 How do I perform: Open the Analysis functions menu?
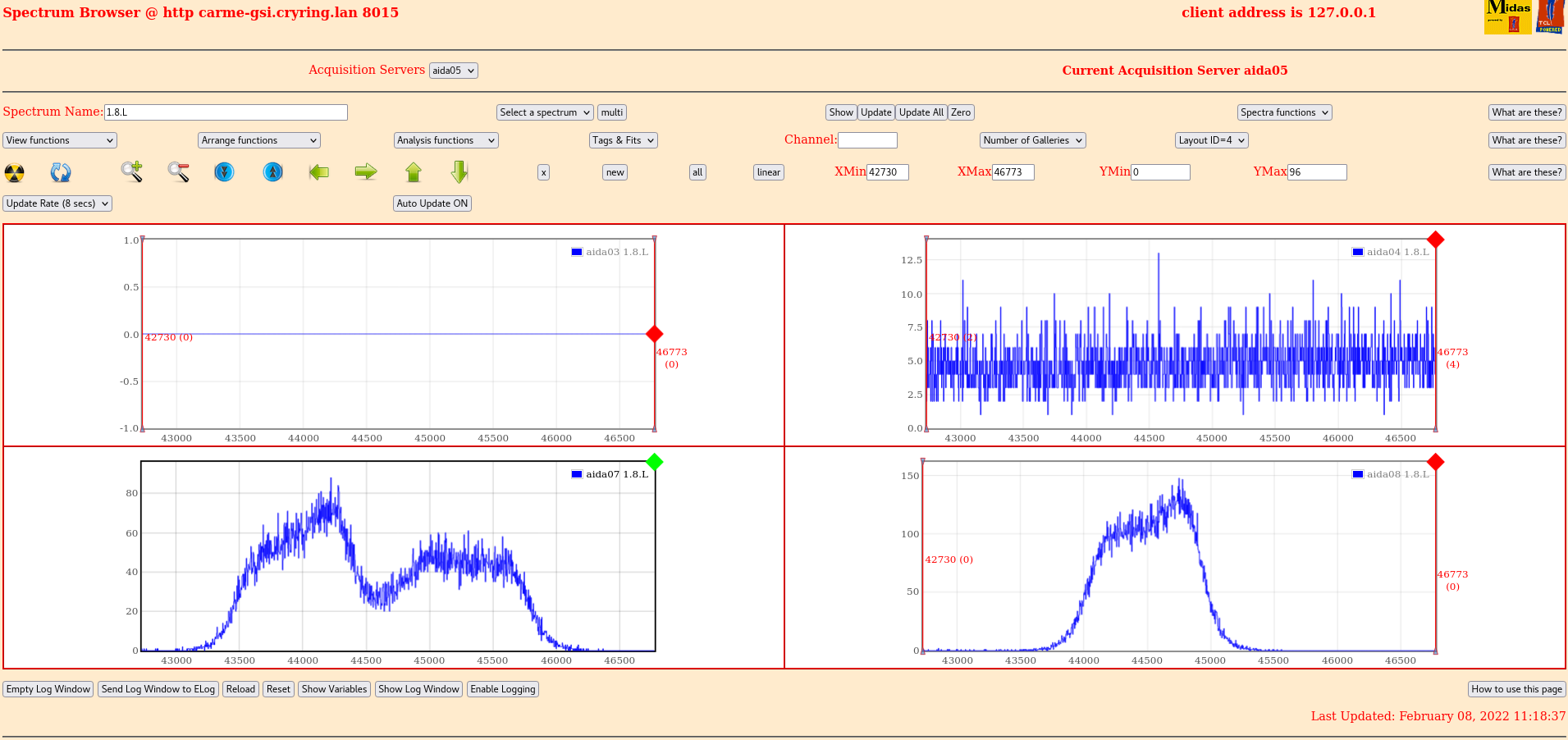click(446, 140)
